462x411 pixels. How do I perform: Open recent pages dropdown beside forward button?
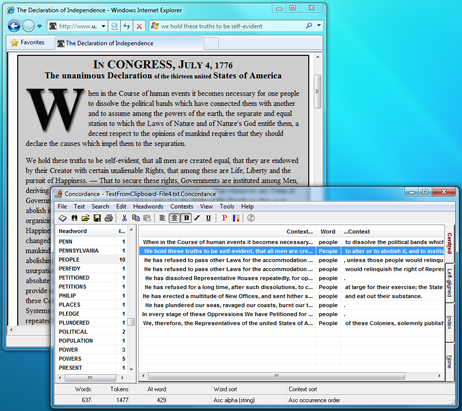point(39,26)
